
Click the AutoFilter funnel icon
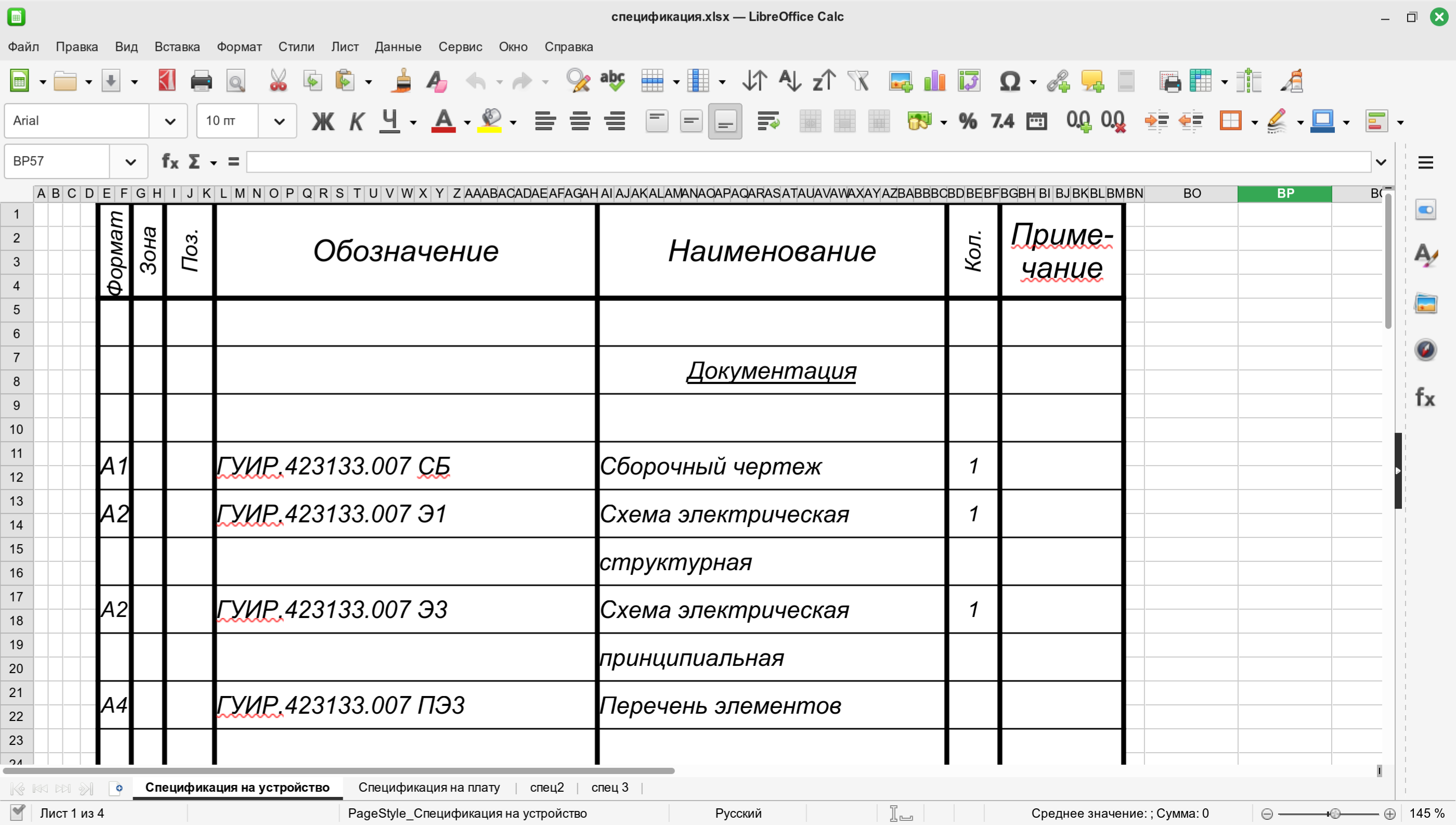[x=859, y=81]
